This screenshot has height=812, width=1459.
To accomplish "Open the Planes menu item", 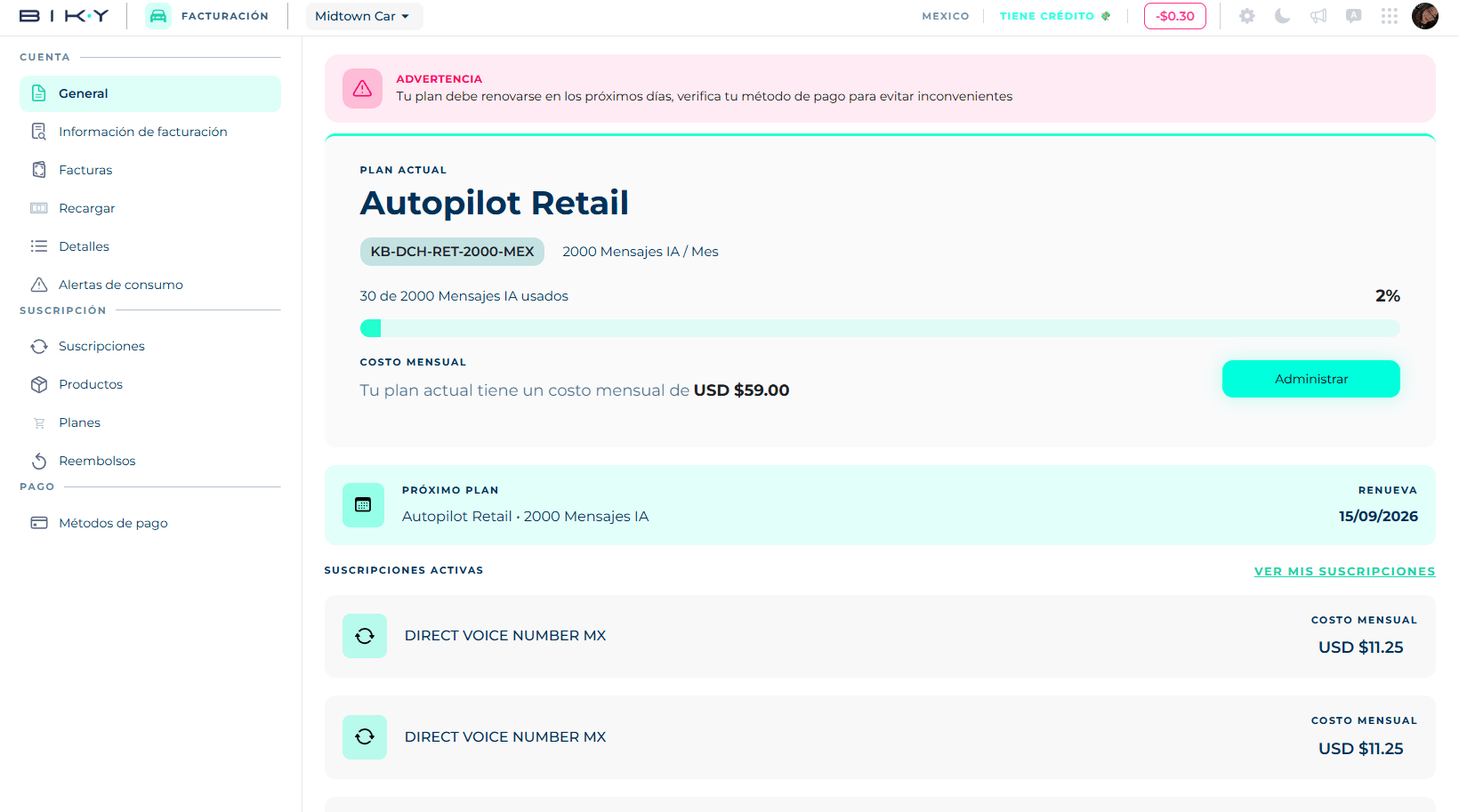I will 150,422.
